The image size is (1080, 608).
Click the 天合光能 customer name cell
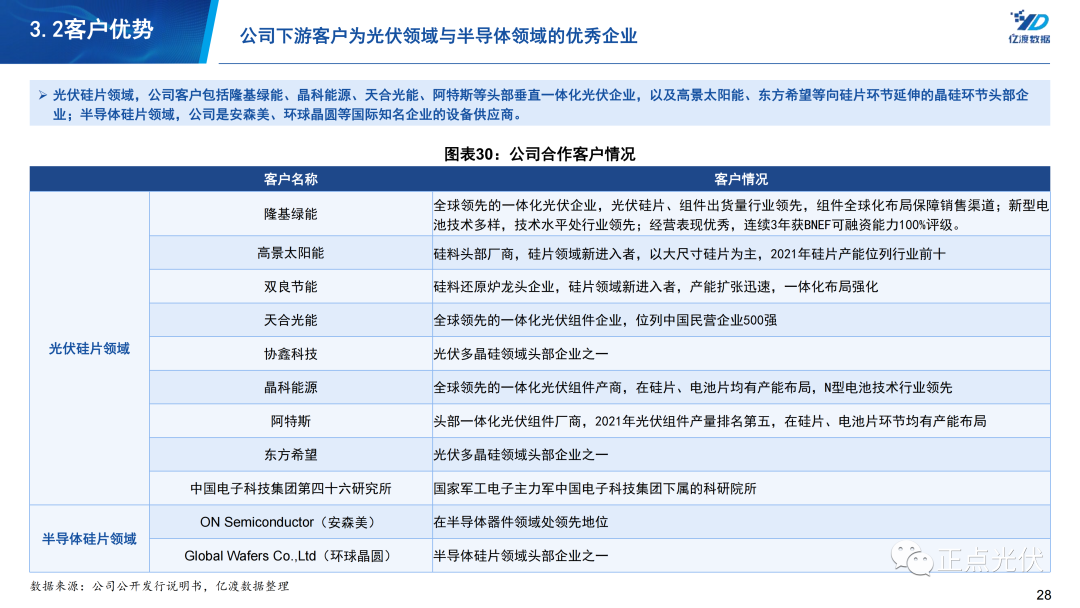[291, 320]
